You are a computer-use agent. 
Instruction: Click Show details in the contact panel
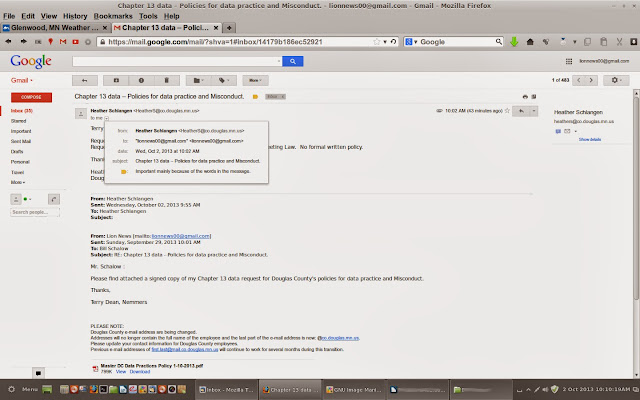coord(590,140)
